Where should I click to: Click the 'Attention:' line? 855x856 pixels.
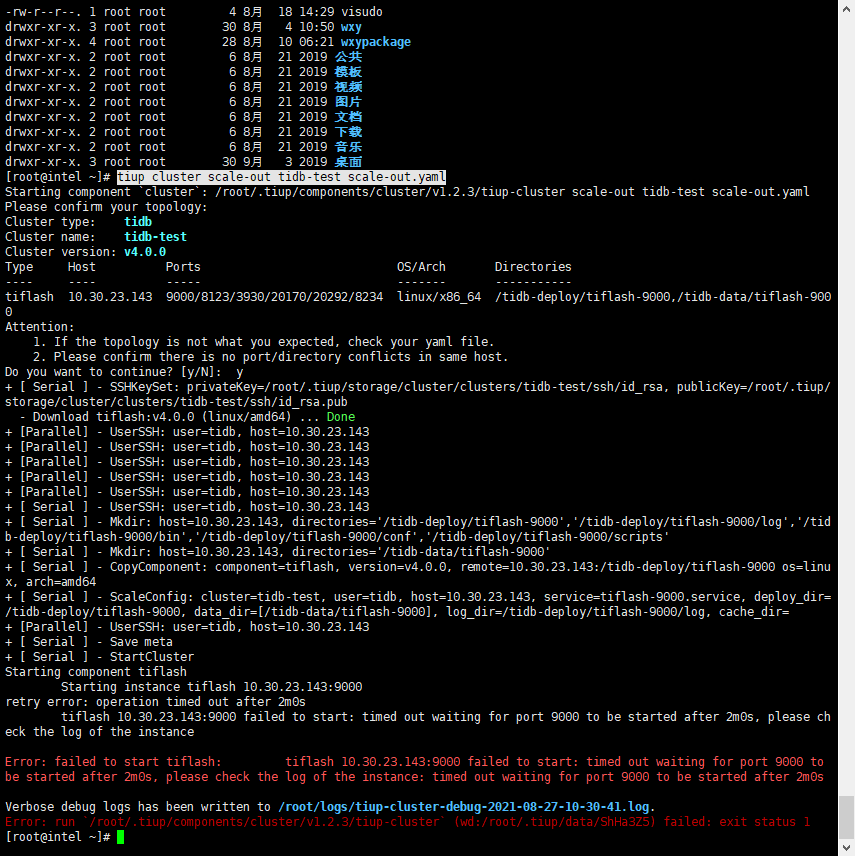click(x=40, y=327)
